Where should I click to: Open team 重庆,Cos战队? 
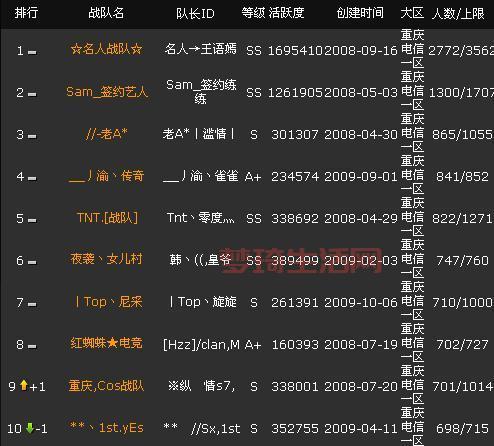pyautogui.click(x=106, y=386)
